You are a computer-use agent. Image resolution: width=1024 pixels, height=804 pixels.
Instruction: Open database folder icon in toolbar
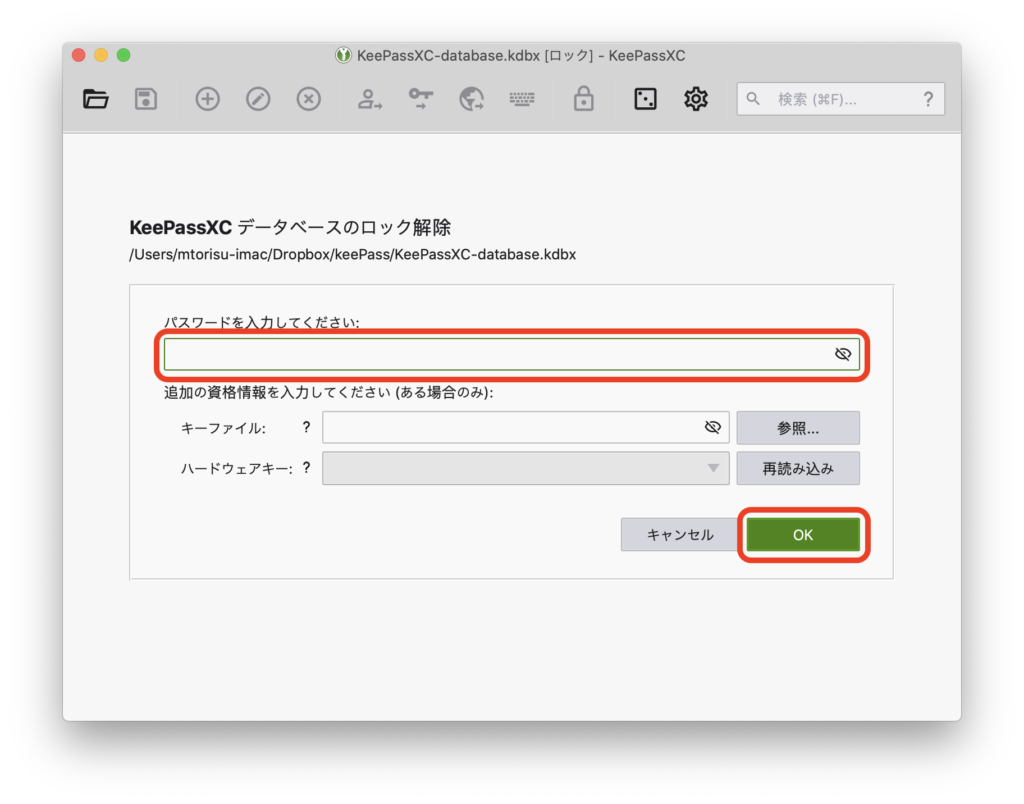pyautogui.click(x=95, y=99)
